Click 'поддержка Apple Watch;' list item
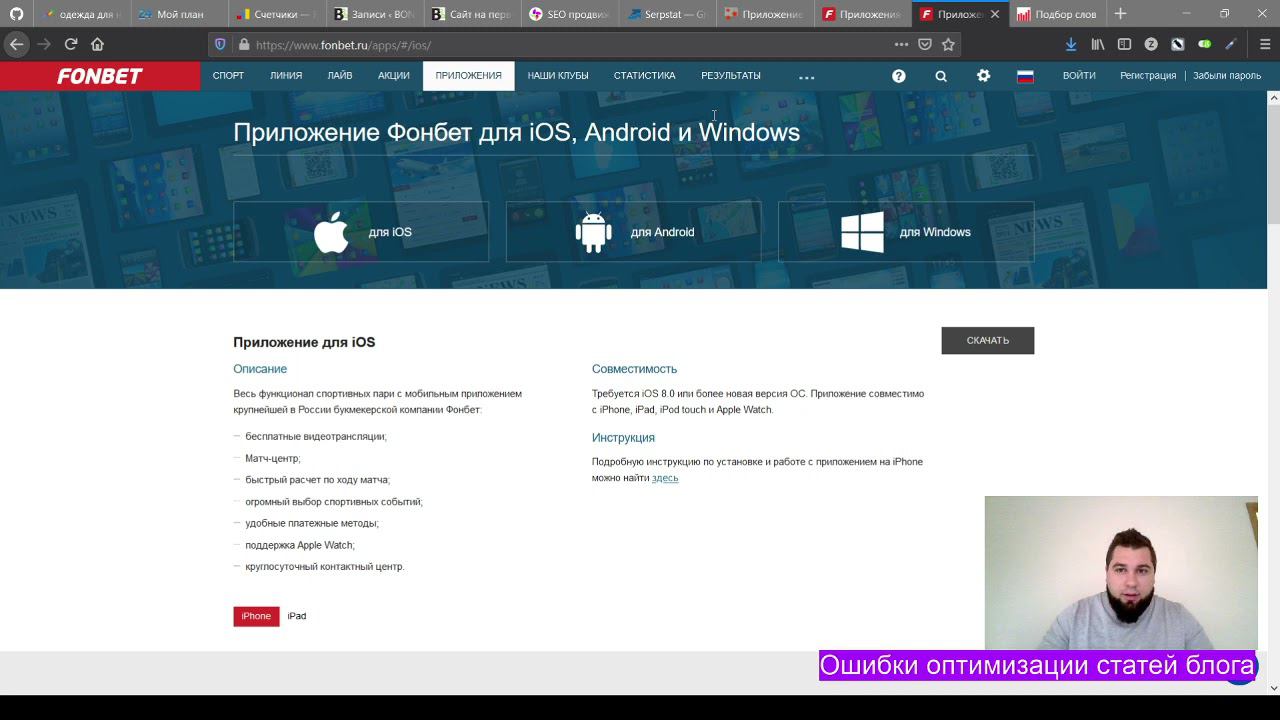This screenshot has height=720, width=1280. pos(300,545)
